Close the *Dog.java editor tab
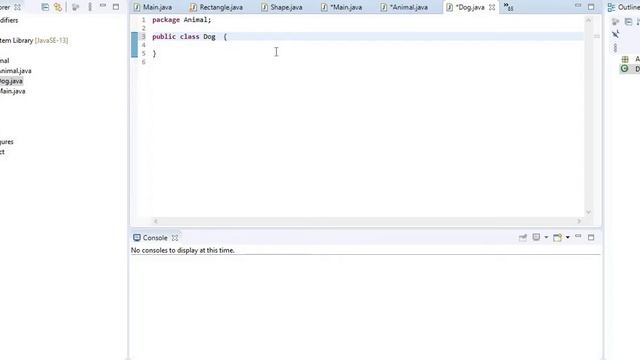Screen dimensions: 640x360 click(x=492, y=7)
